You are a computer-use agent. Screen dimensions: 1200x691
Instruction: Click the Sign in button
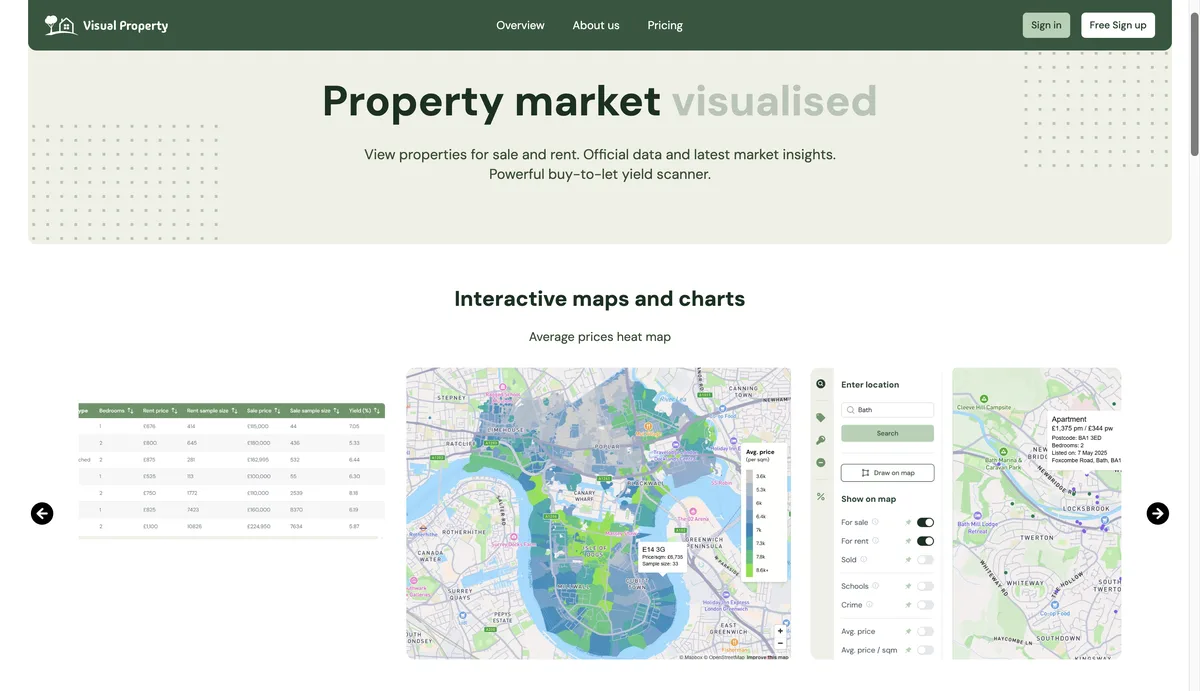click(x=1046, y=25)
